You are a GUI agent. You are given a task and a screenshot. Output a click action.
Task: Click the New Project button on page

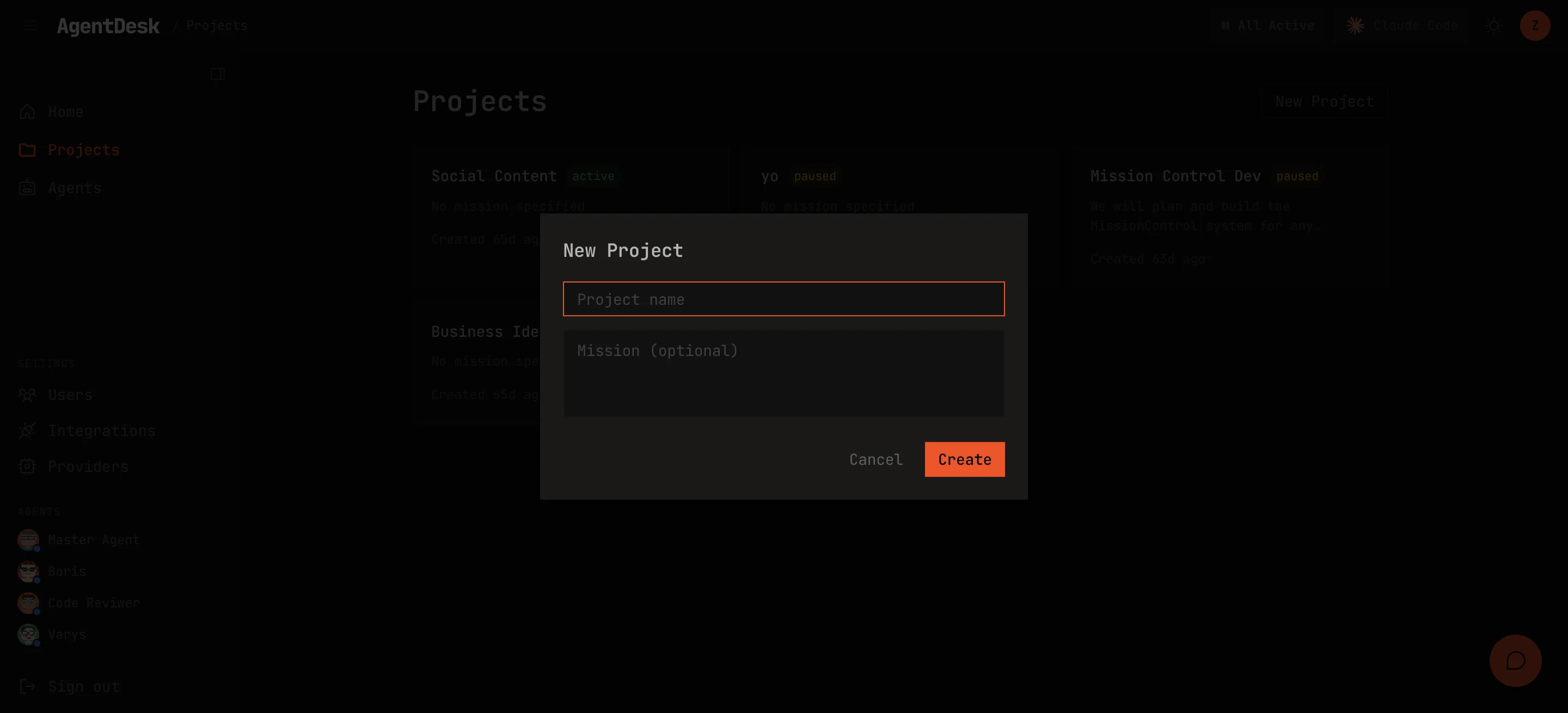[1325, 101]
